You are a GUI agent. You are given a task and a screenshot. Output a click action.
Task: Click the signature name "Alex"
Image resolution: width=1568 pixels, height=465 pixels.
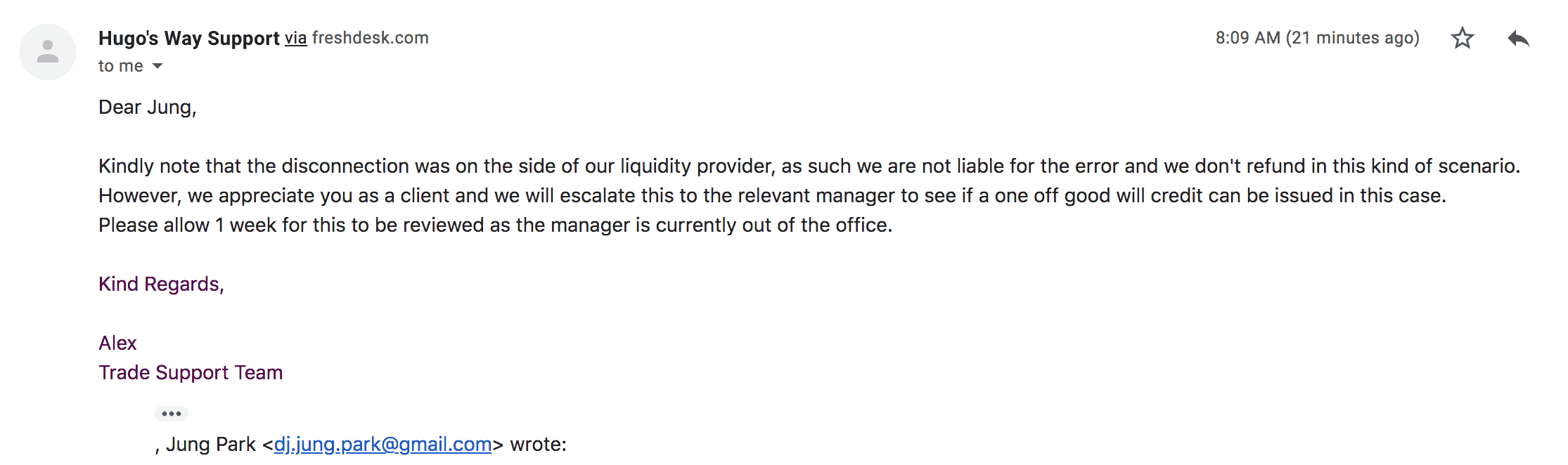117,343
